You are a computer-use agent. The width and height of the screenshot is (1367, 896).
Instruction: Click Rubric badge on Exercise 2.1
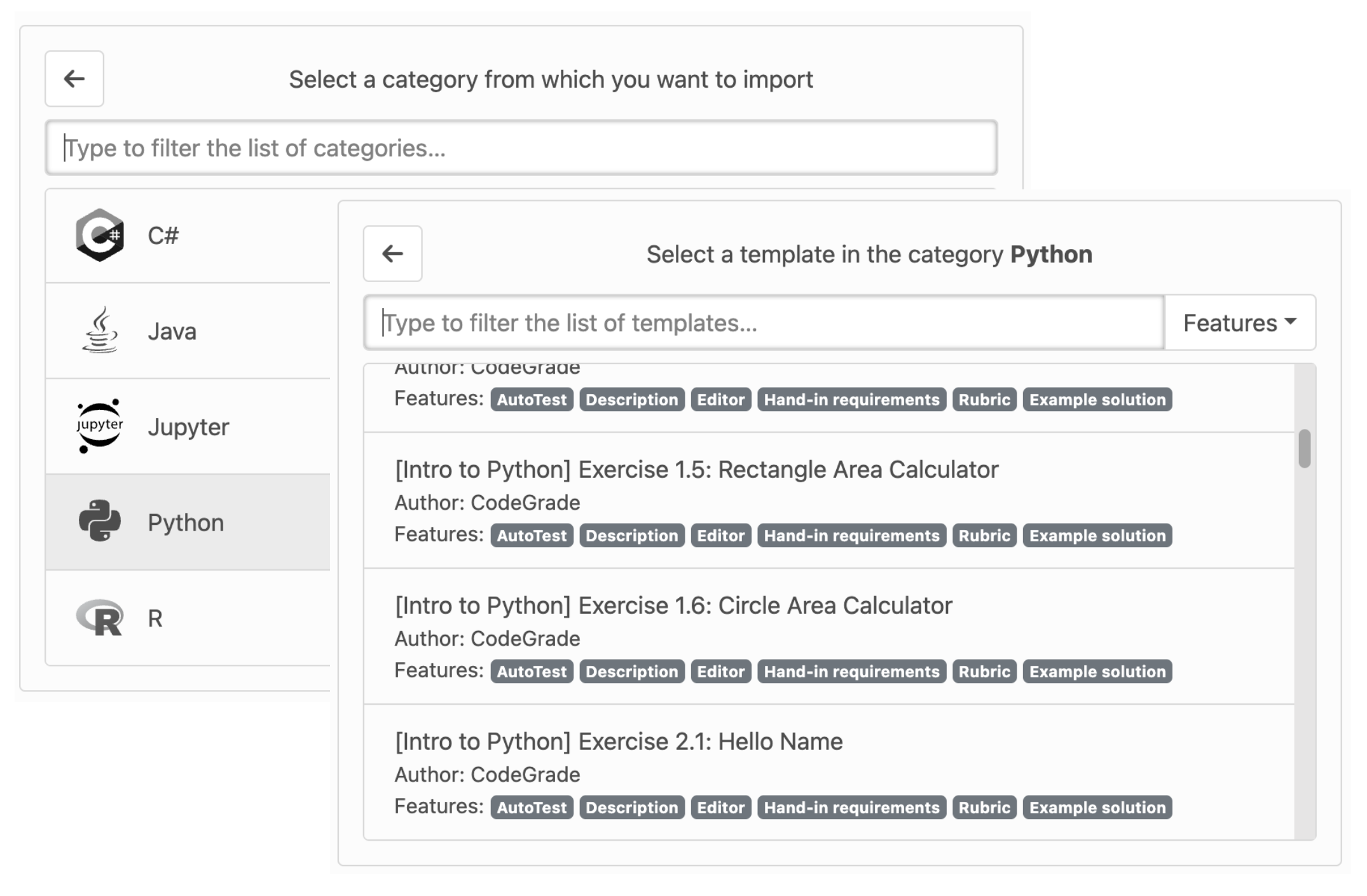point(984,808)
